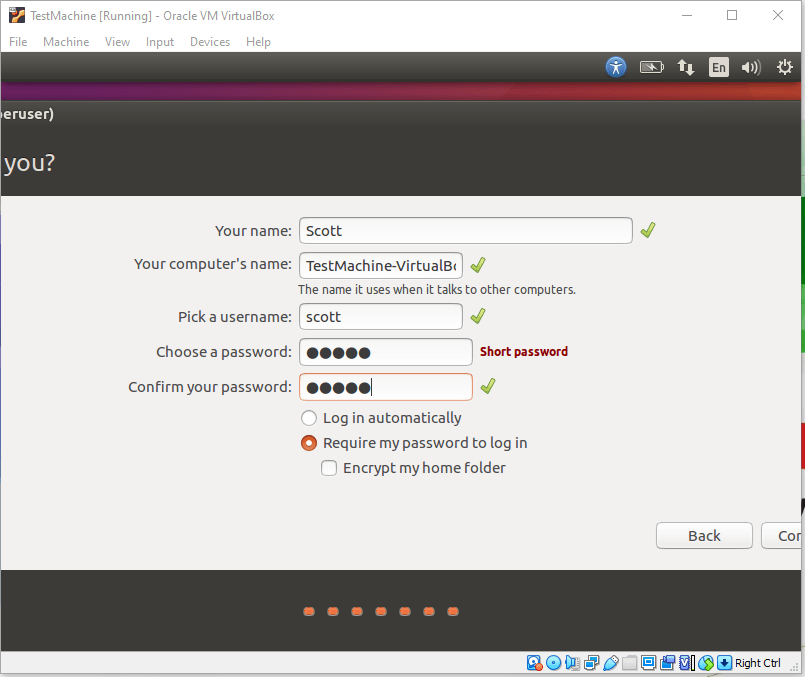Click the audio status icon
This screenshot has height=677, width=805.
[572, 663]
